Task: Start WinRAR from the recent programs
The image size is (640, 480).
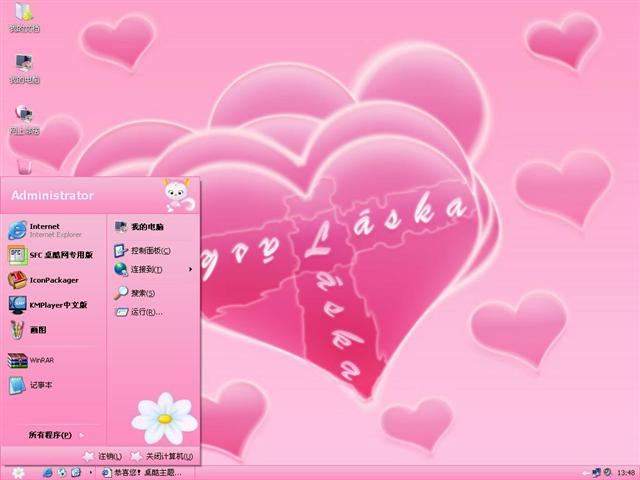Action: (40, 359)
